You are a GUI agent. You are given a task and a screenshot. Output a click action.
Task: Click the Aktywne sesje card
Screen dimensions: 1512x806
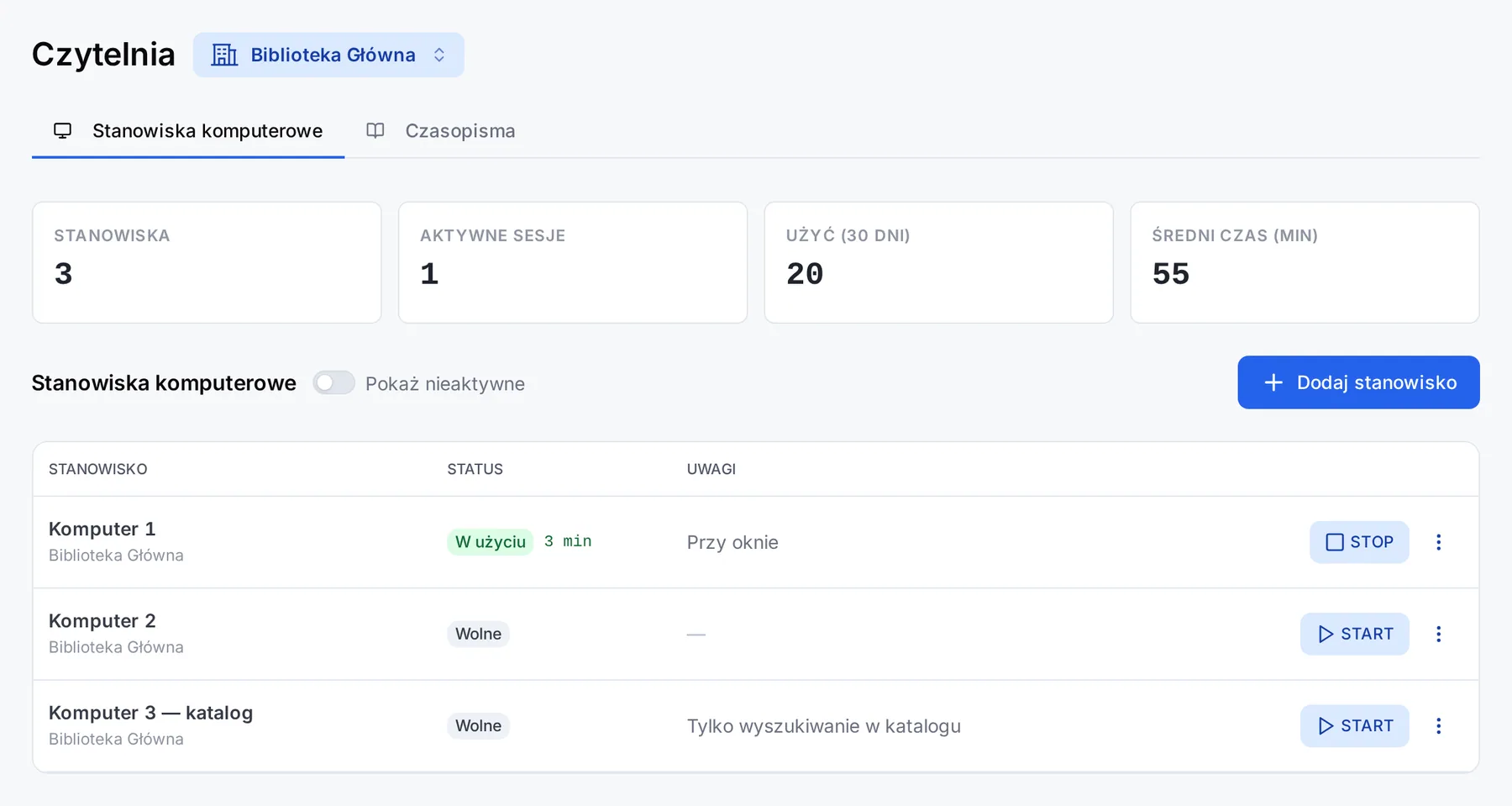pyautogui.click(x=573, y=262)
